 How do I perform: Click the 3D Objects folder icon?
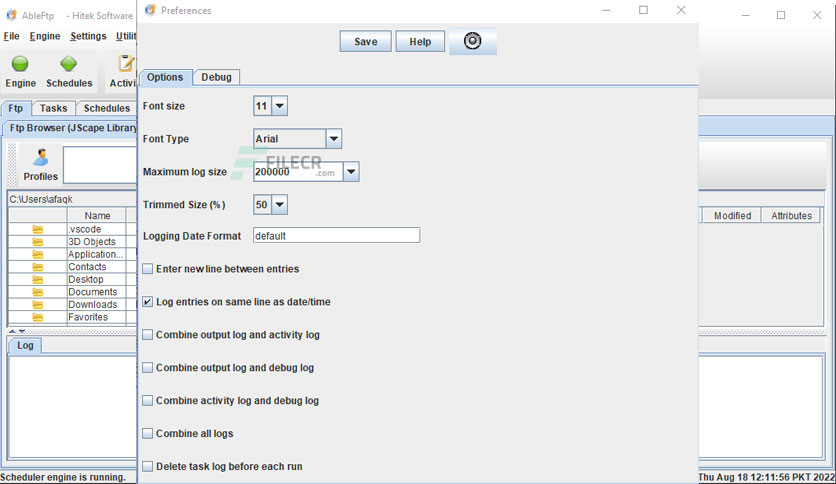point(37,242)
